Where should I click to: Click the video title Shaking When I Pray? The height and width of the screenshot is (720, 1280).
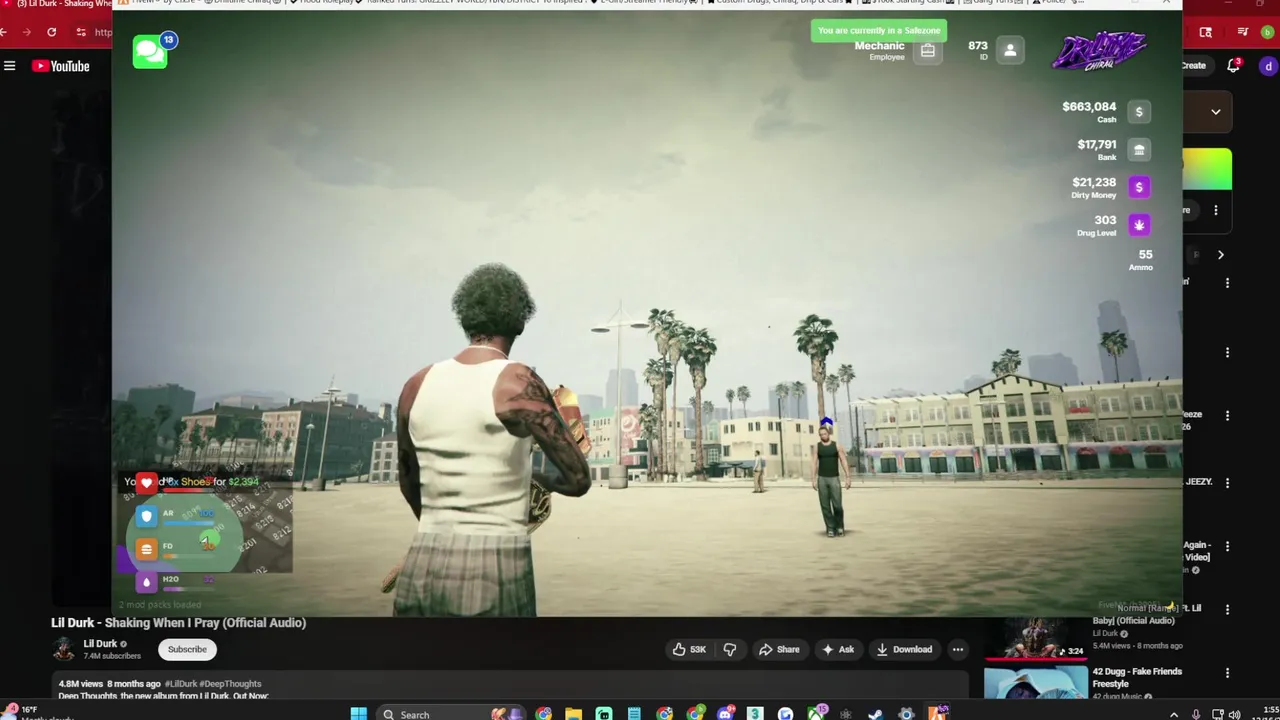178,623
